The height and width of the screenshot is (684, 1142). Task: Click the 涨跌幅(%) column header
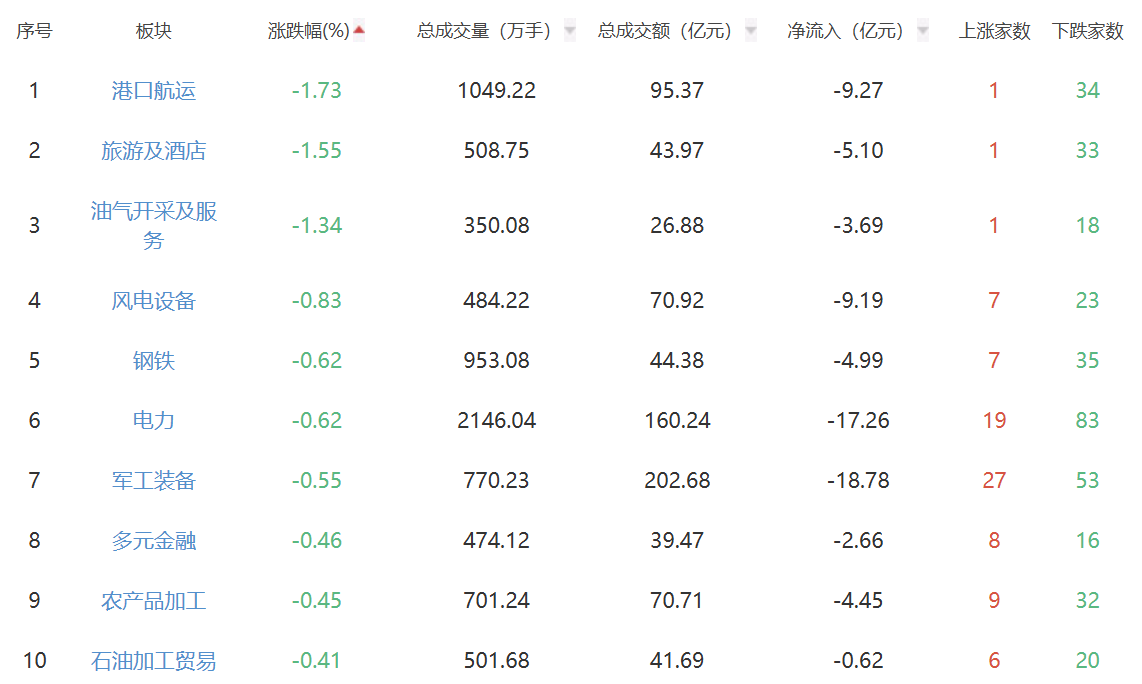click(309, 31)
